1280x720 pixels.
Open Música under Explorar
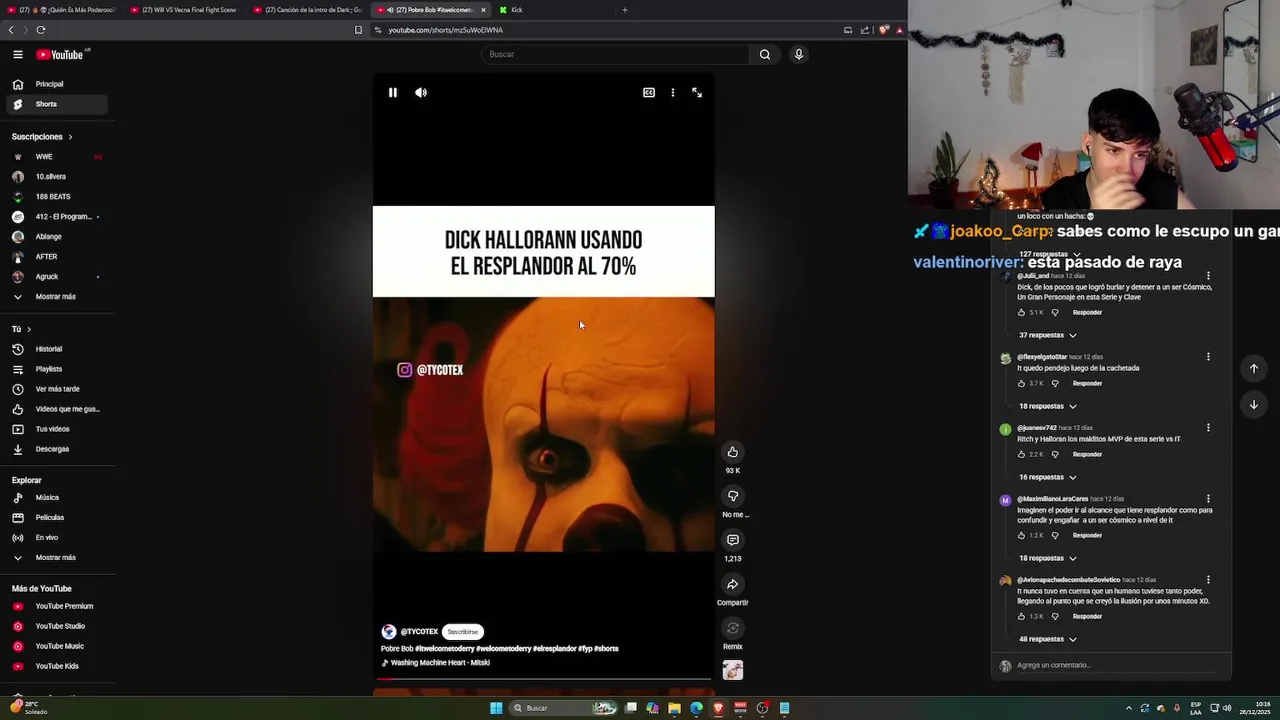pos(56,497)
